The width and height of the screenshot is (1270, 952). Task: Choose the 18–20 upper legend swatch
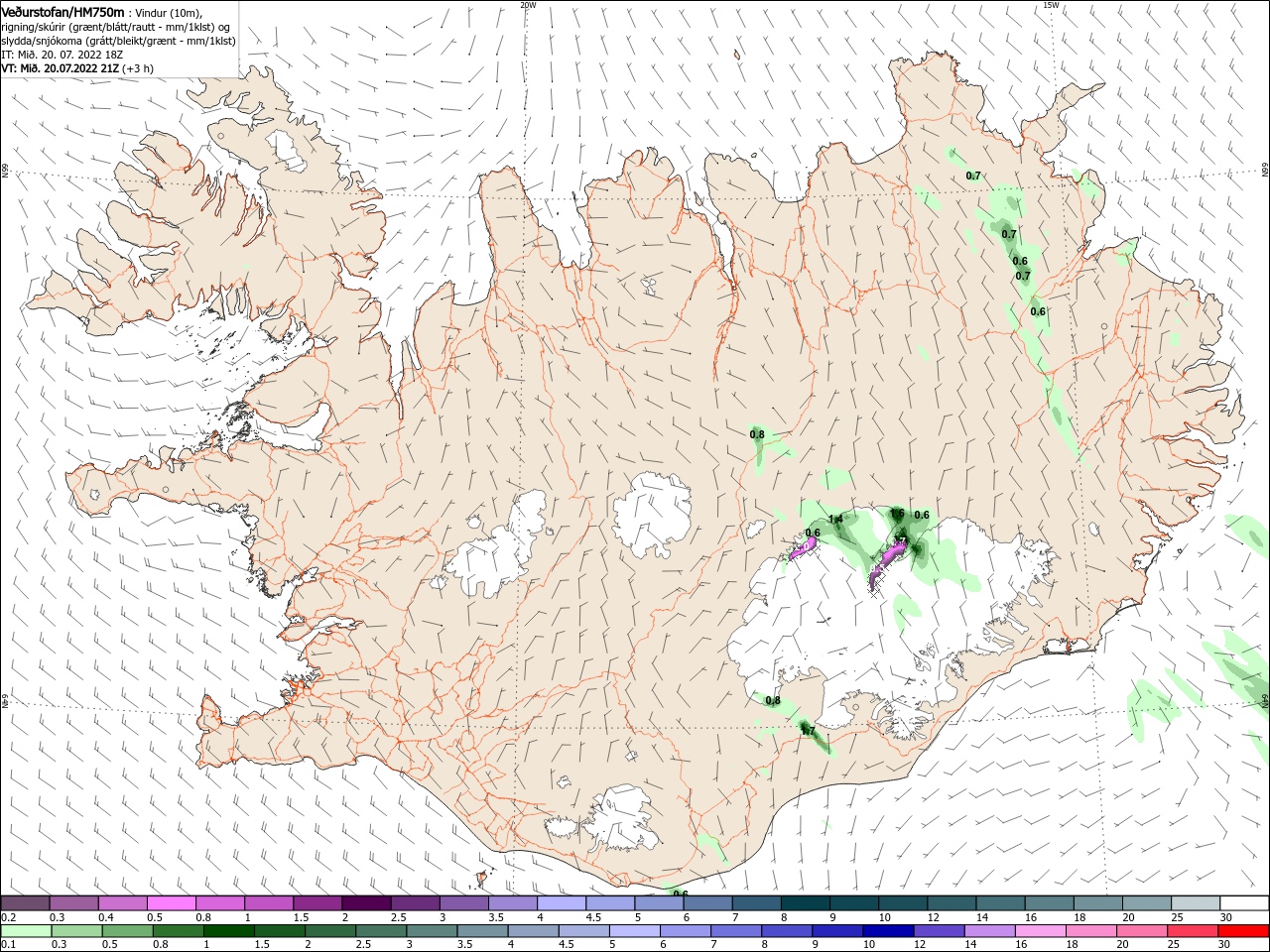coord(1098,902)
